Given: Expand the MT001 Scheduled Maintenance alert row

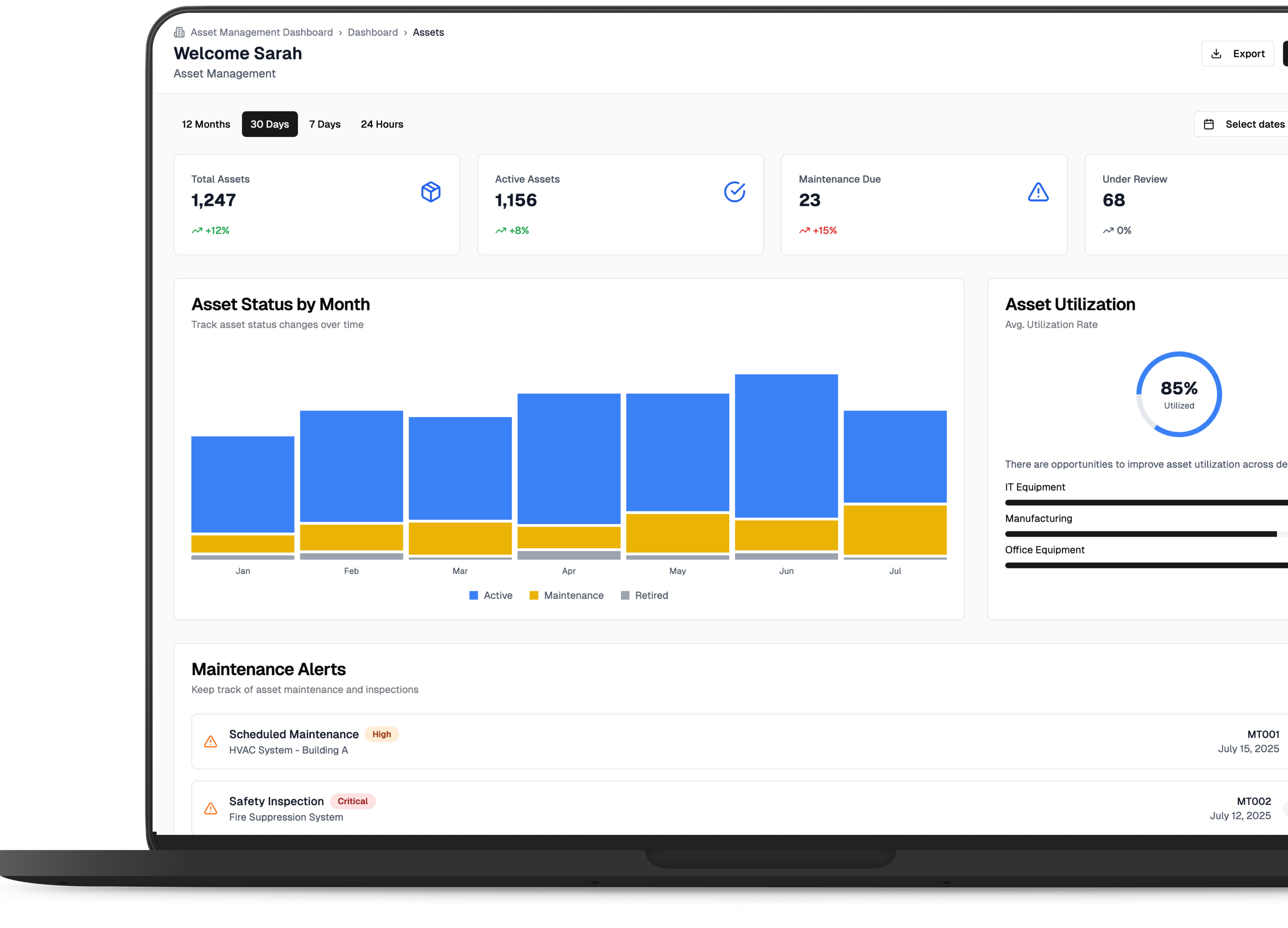Looking at the screenshot, I should coord(681,741).
